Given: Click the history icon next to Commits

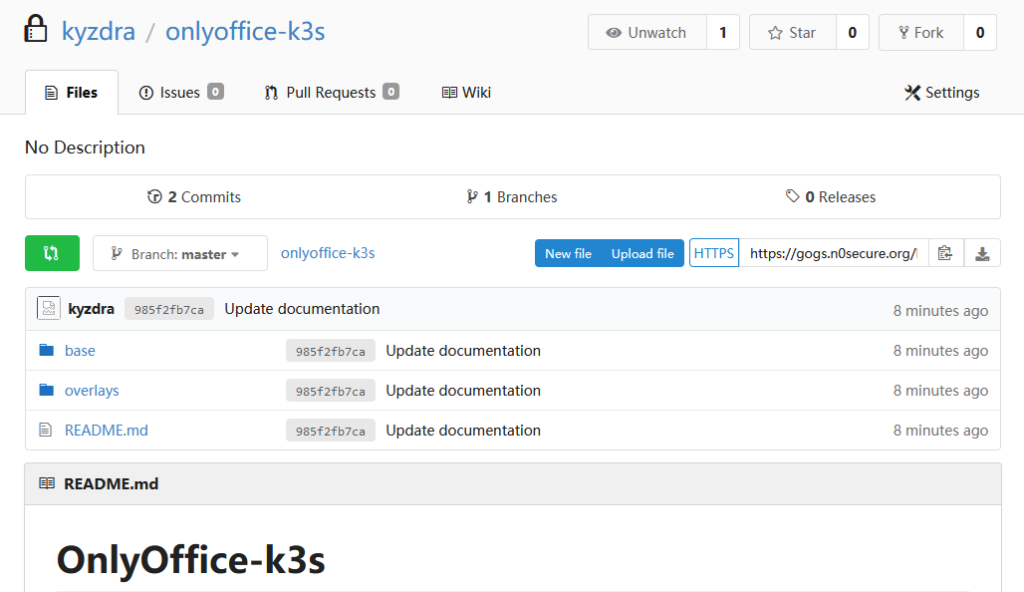Looking at the screenshot, I should coord(155,197).
